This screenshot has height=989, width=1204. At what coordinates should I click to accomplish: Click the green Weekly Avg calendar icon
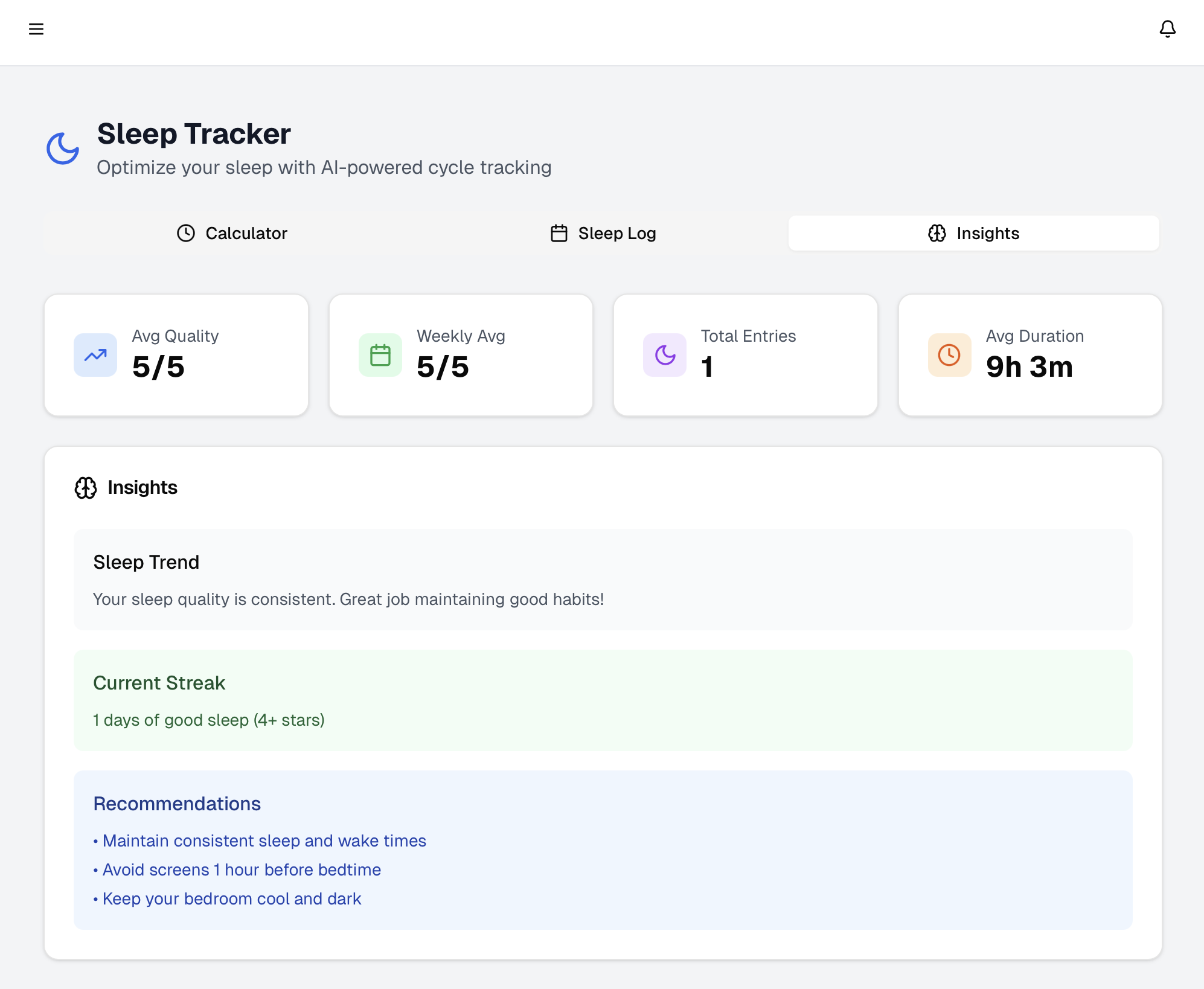[x=380, y=355]
